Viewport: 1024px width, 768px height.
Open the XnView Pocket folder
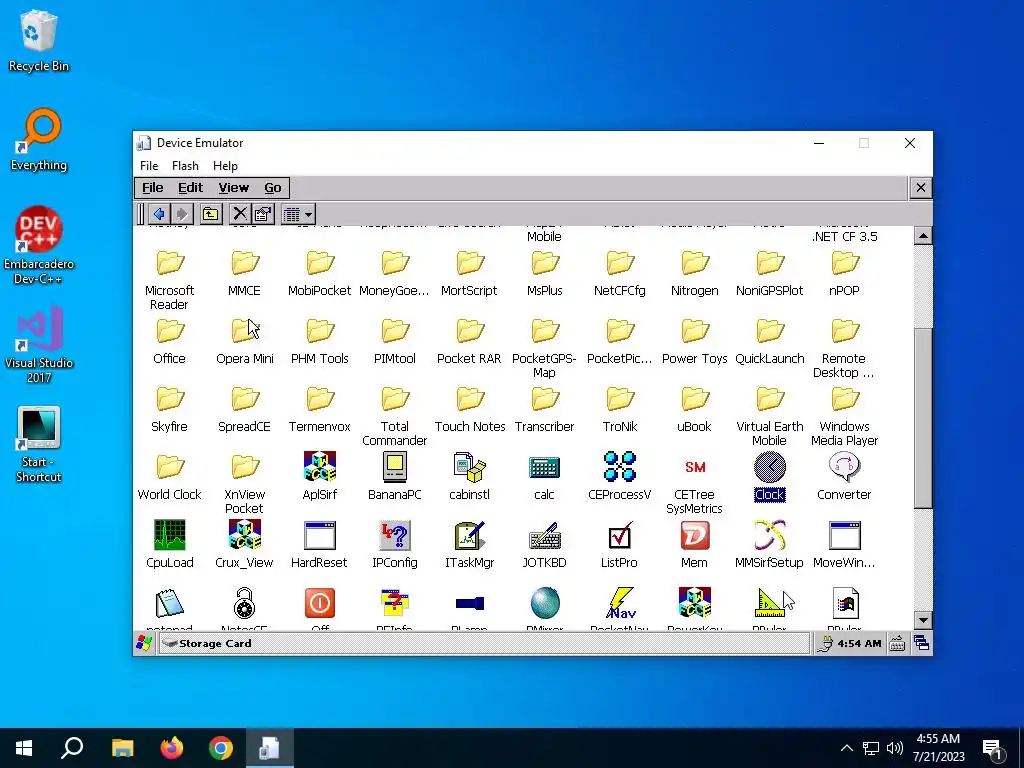244,467
